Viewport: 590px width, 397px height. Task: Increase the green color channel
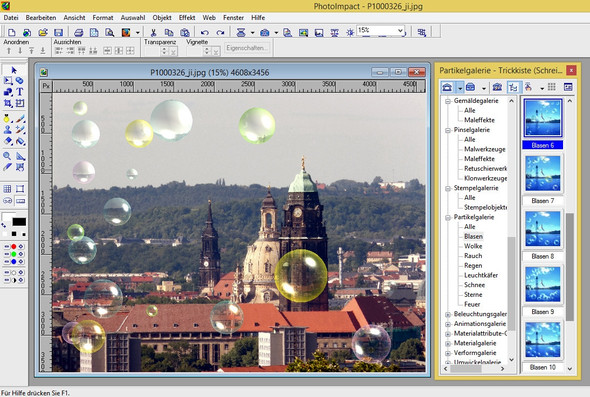point(21,254)
